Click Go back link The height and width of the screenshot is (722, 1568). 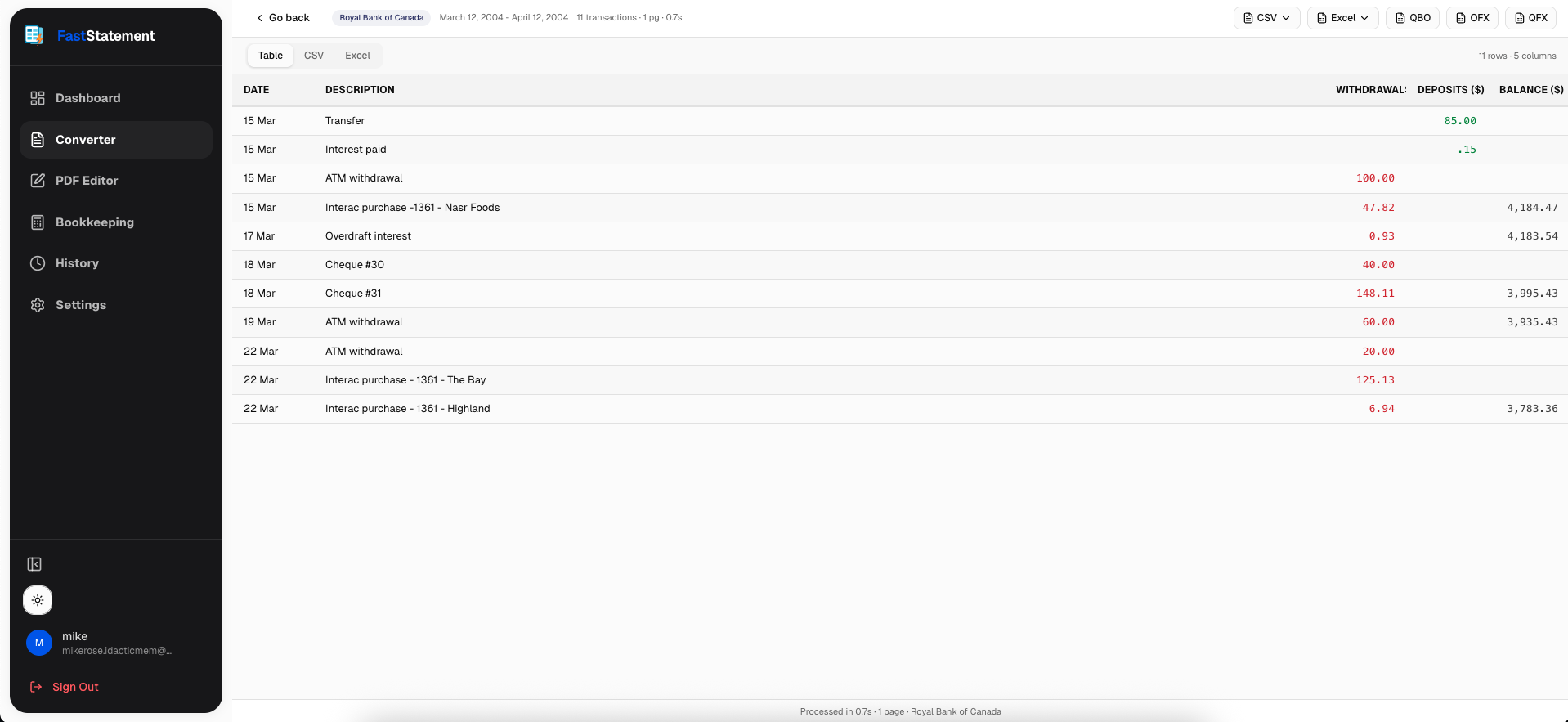tap(283, 18)
